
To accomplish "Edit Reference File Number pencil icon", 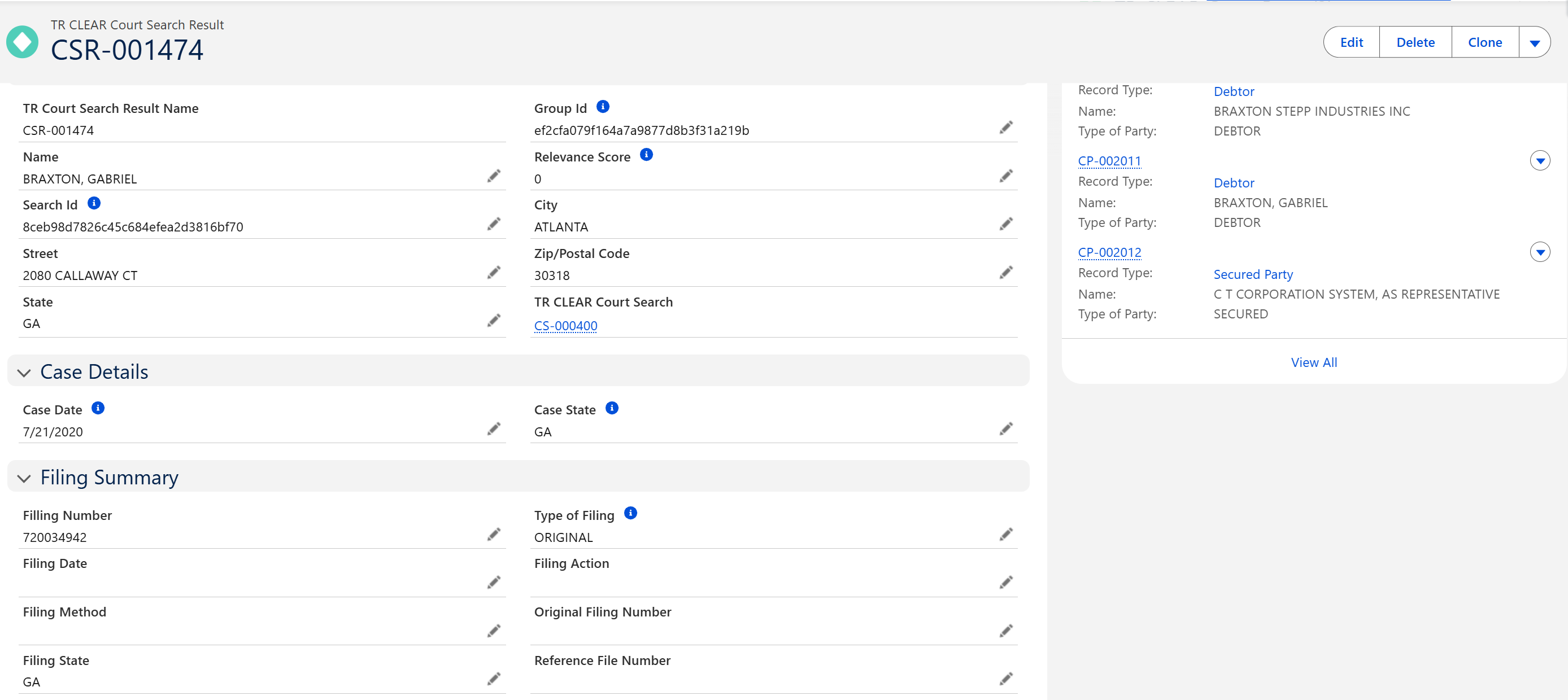I will [x=1005, y=678].
